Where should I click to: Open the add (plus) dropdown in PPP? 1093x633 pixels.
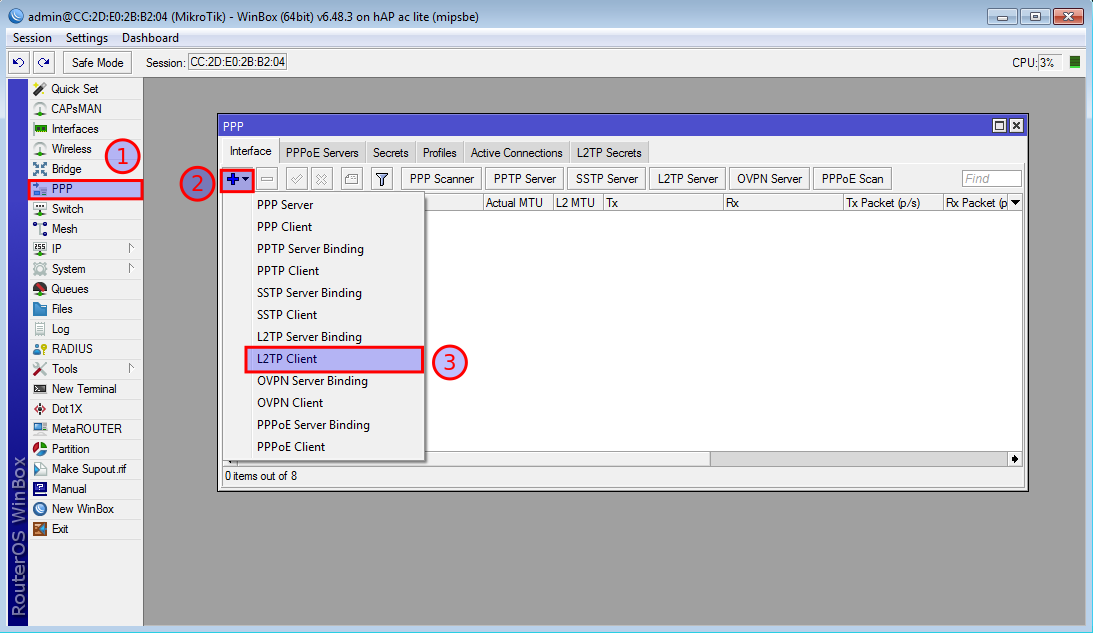[x=237, y=179]
